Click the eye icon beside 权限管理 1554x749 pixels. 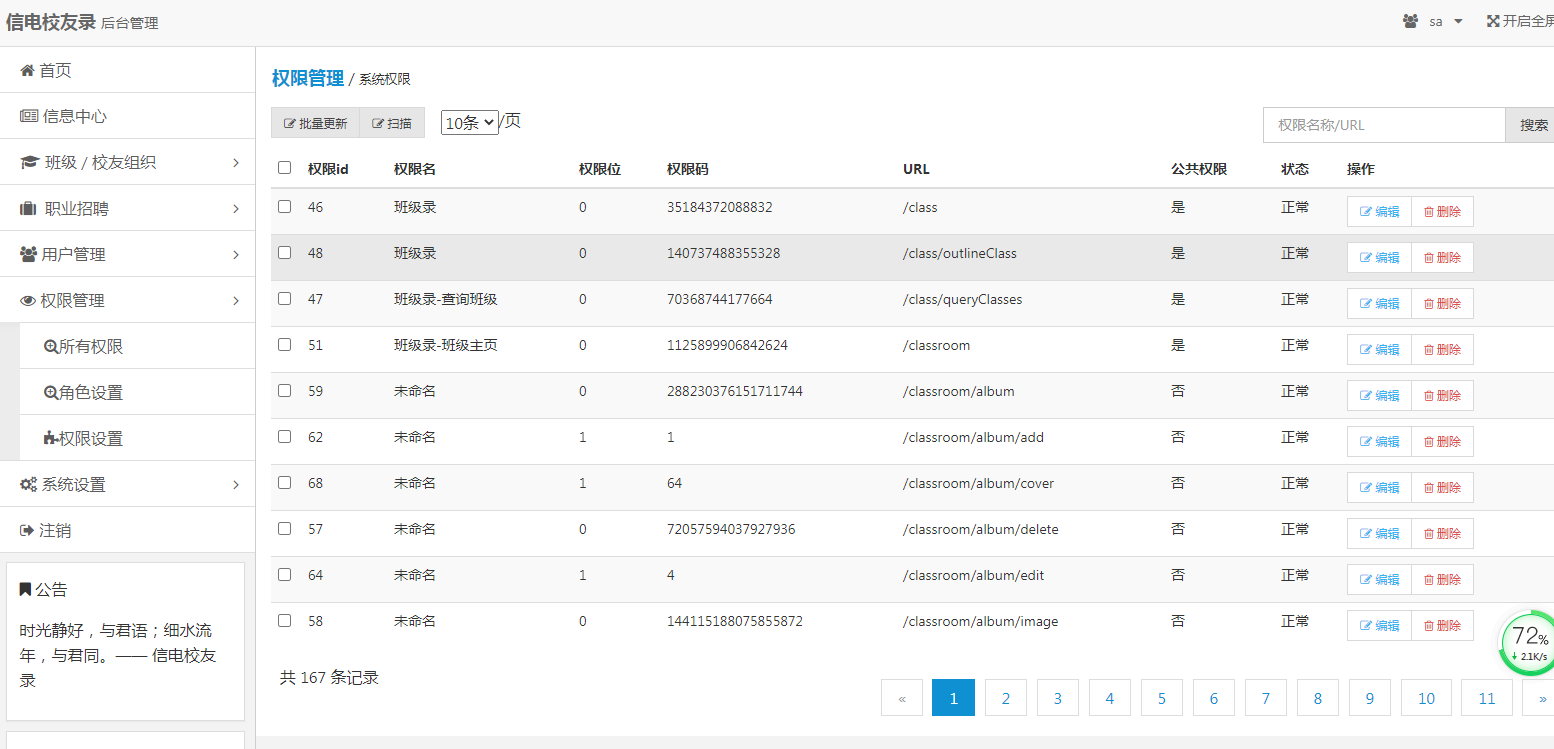[28, 300]
